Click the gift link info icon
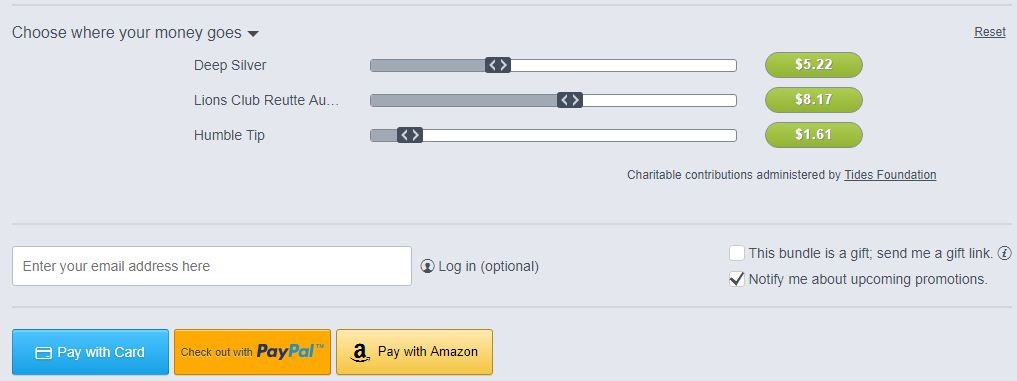 coord(1004,253)
